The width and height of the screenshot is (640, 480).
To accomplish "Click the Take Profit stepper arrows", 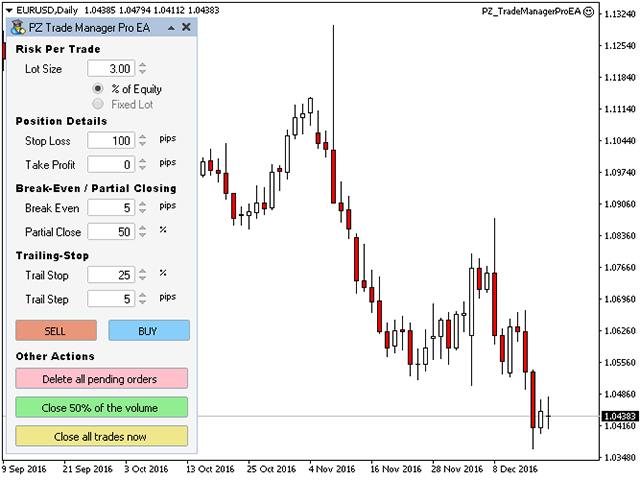I will tap(142, 164).
